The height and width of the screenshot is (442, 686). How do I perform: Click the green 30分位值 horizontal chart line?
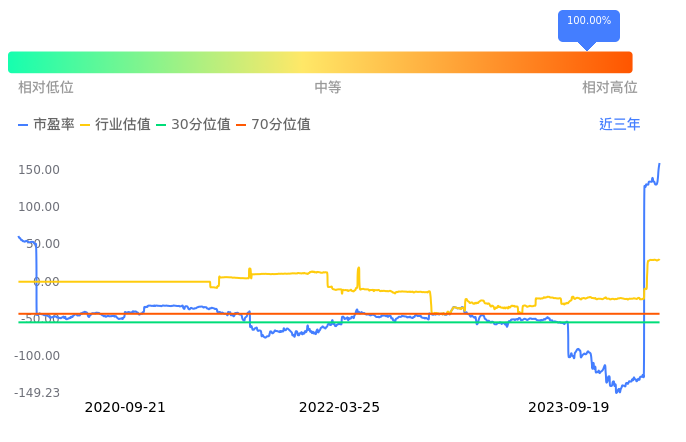pos(300,322)
